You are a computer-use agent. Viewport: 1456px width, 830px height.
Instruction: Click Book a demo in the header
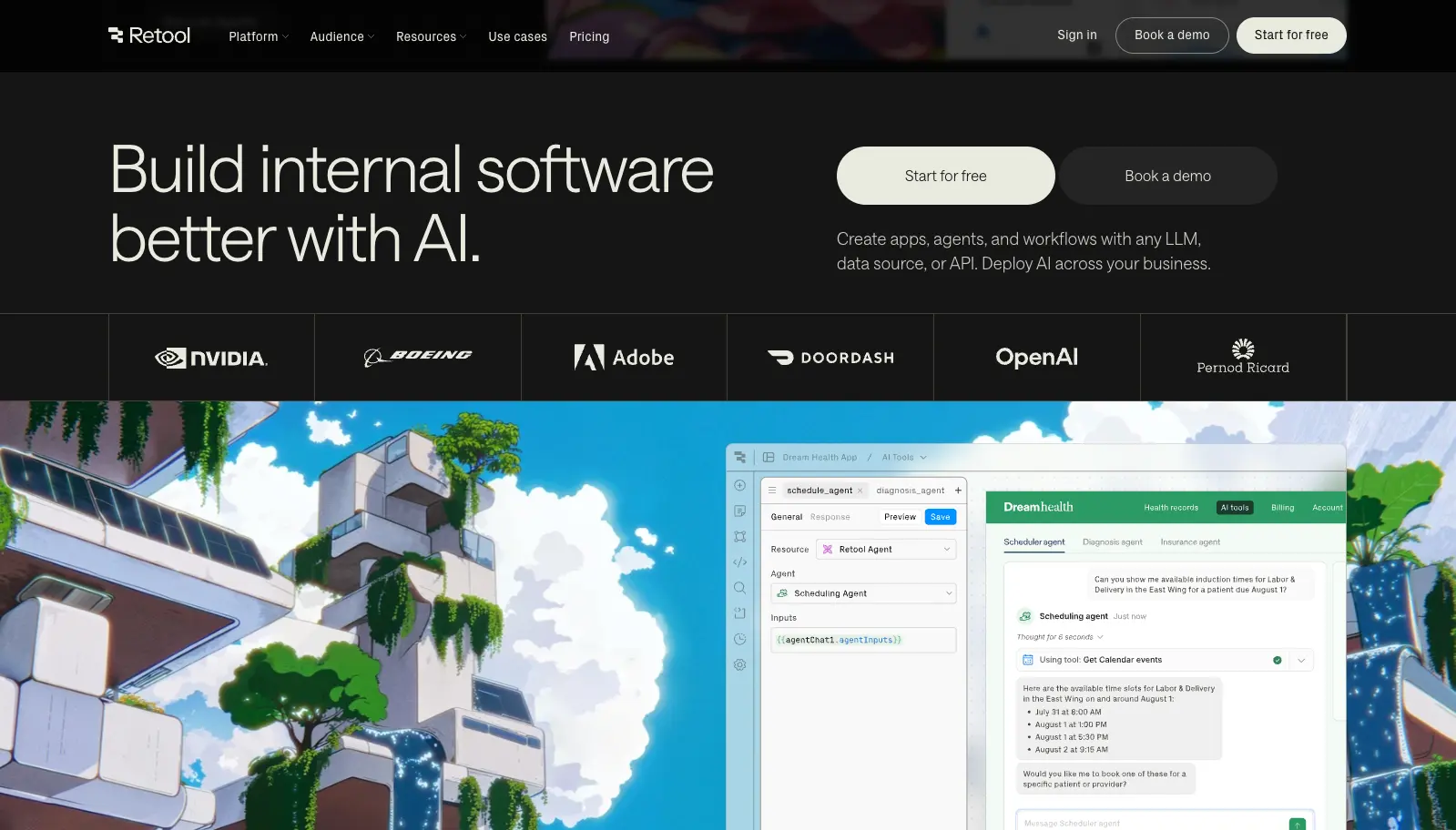point(1172,35)
